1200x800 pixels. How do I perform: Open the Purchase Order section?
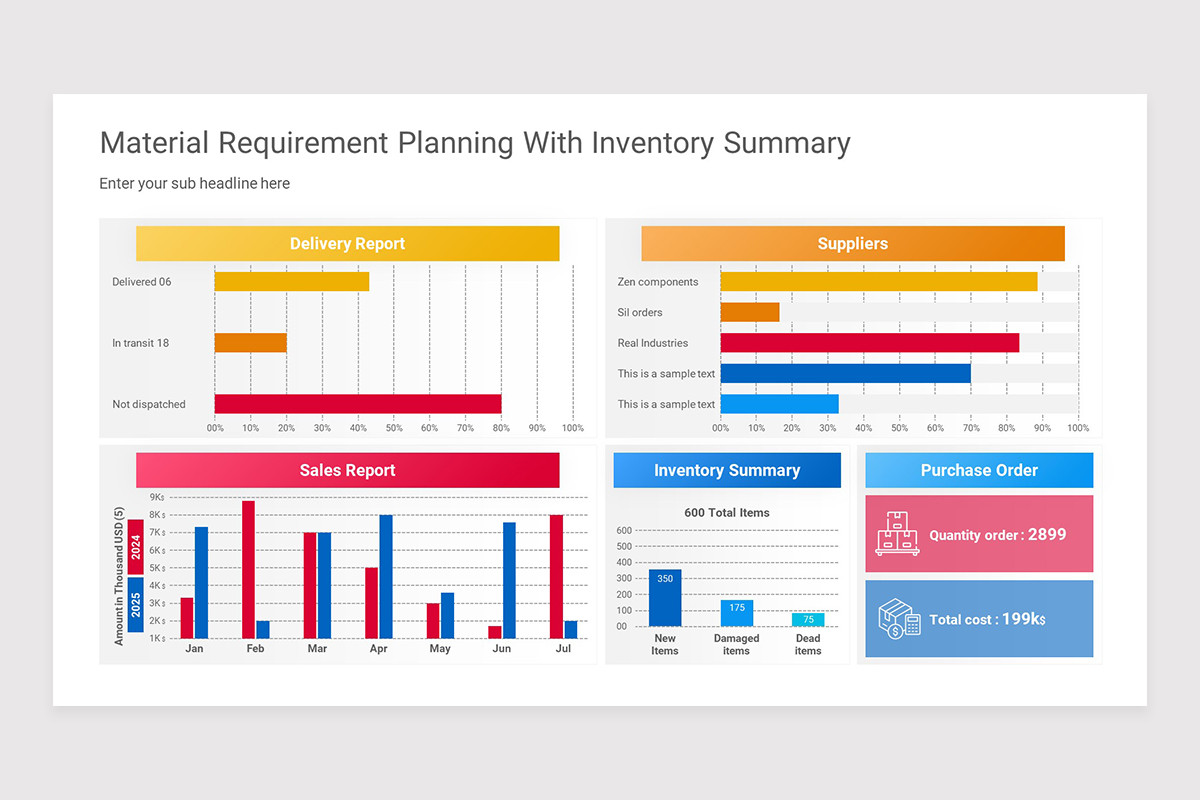(979, 470)
